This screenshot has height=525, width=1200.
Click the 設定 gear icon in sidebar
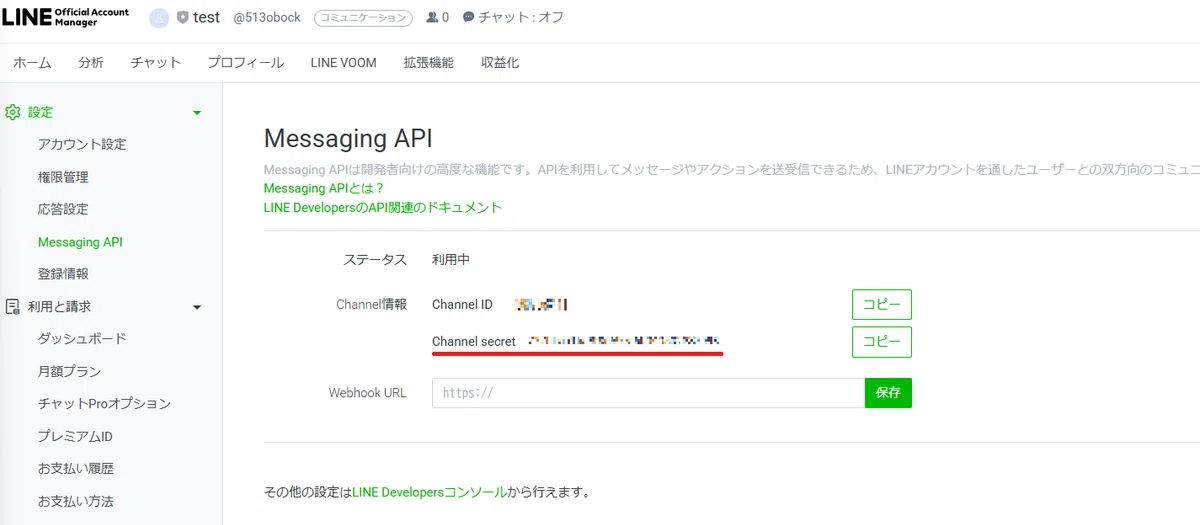coord(13,112)
